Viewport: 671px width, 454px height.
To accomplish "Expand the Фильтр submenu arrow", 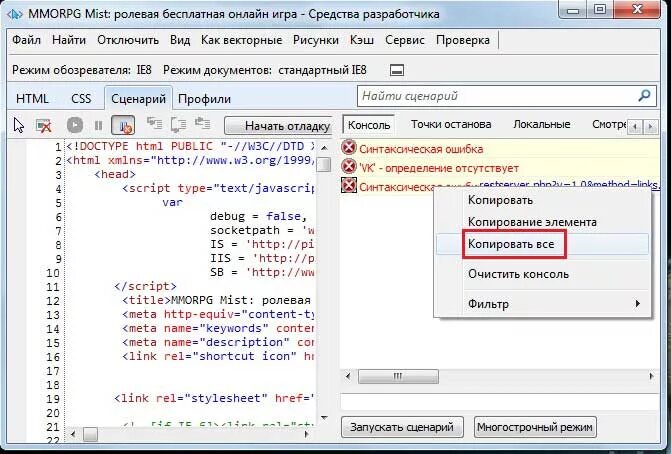I will pos(638,304).
